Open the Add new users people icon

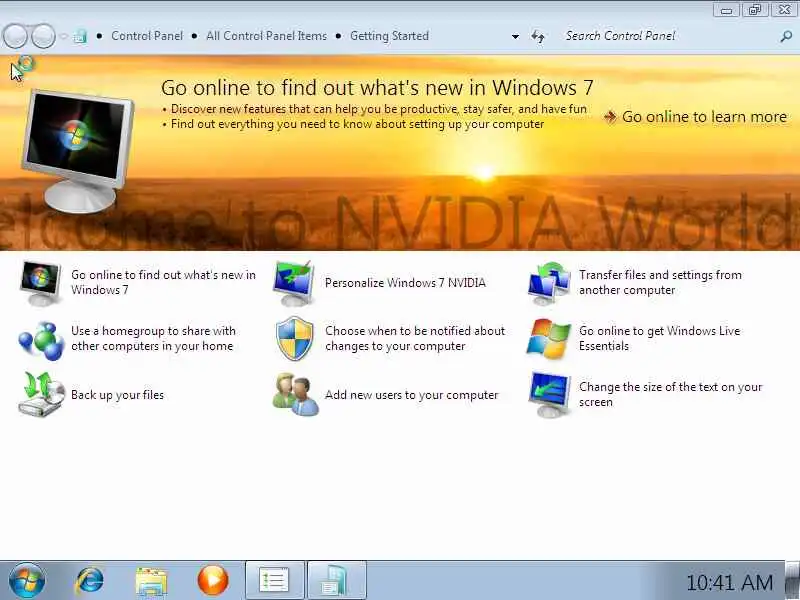click(x=295, y=394)
